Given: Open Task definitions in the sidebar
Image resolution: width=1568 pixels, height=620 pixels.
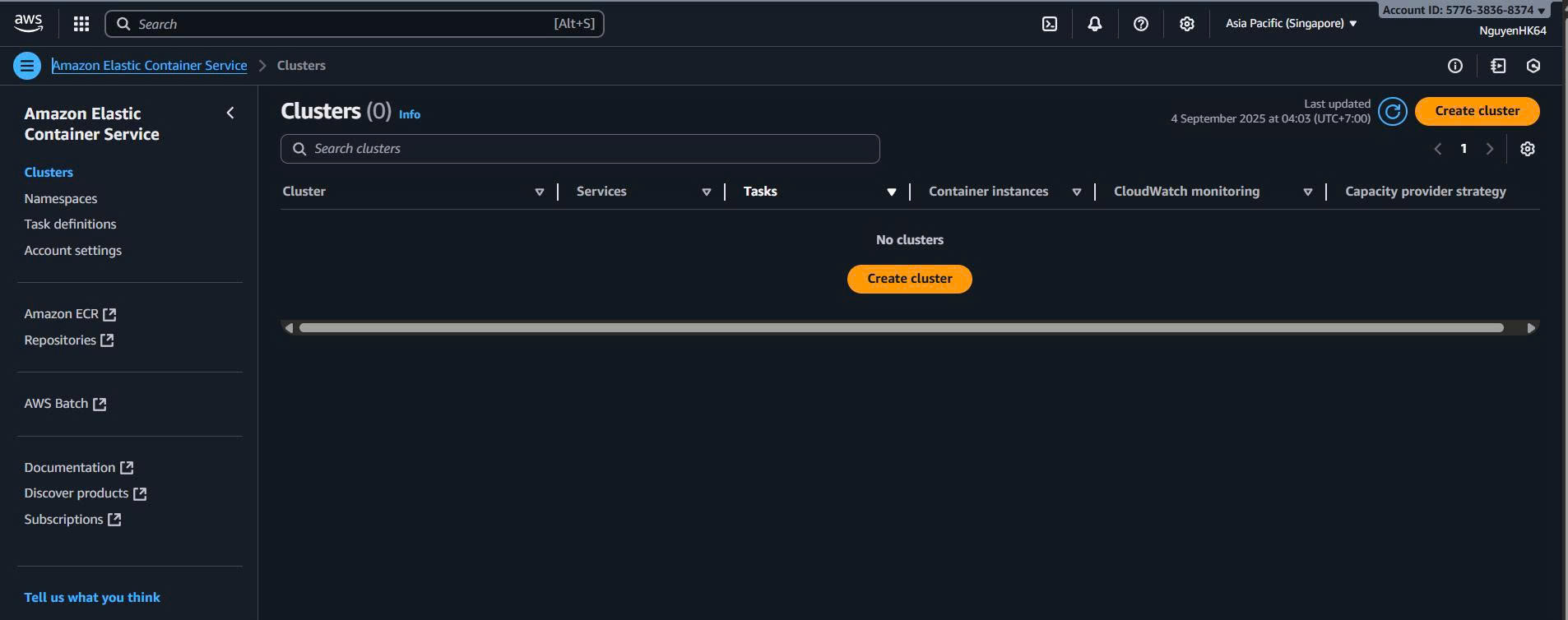Looking at the screenshot, I should click(x=70, y=224).
